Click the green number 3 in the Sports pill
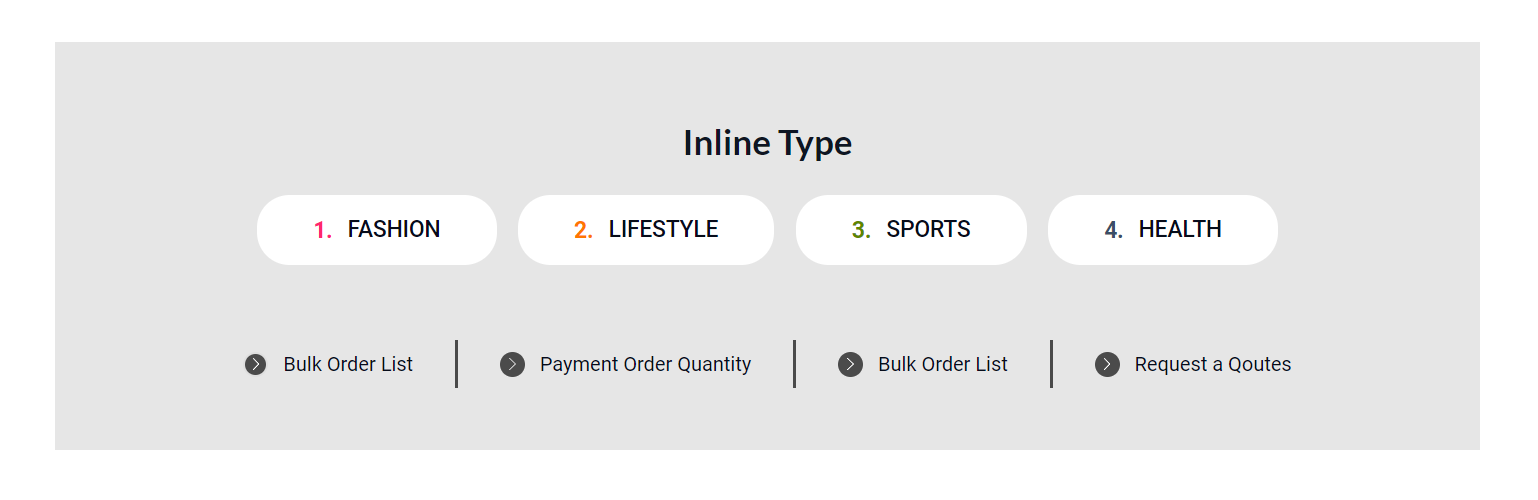 tap(861, 231)
